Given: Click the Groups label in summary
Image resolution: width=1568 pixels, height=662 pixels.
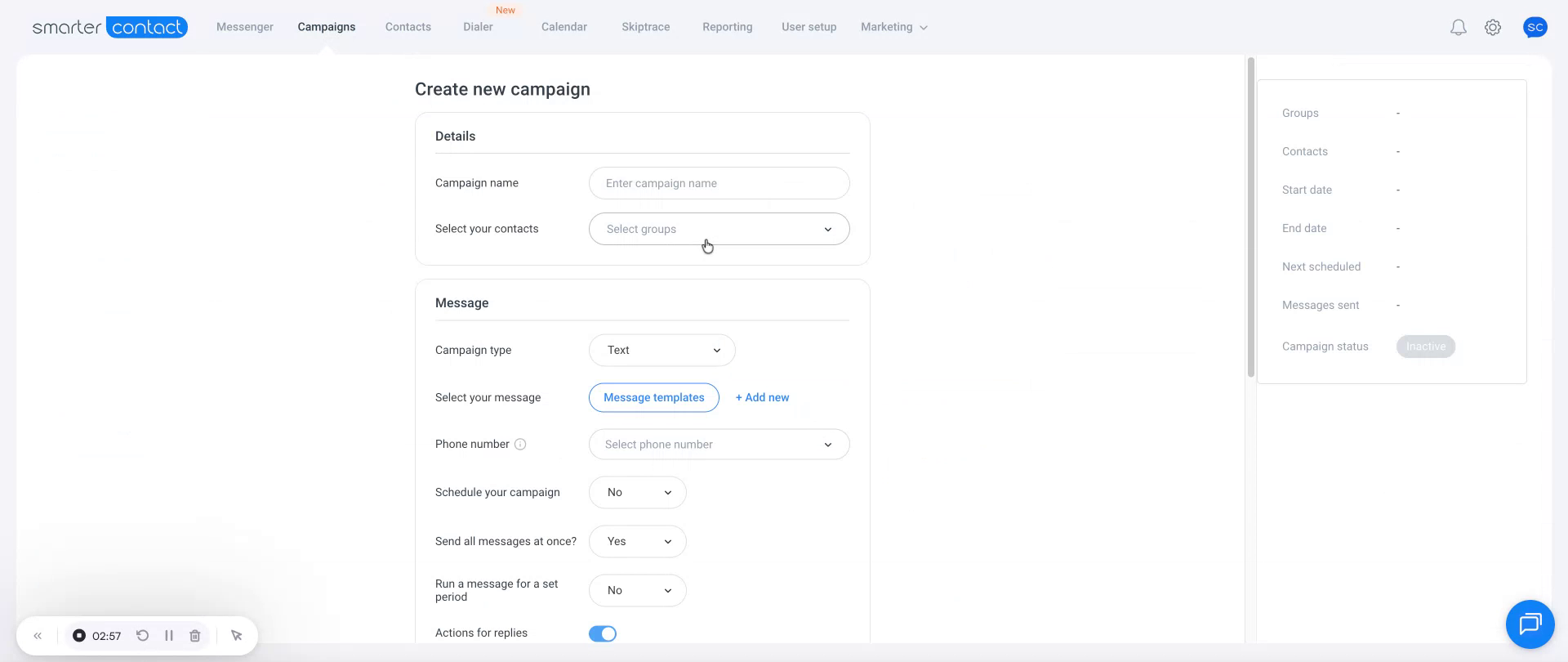Looking at the screenshot, I should [1300, 114].
